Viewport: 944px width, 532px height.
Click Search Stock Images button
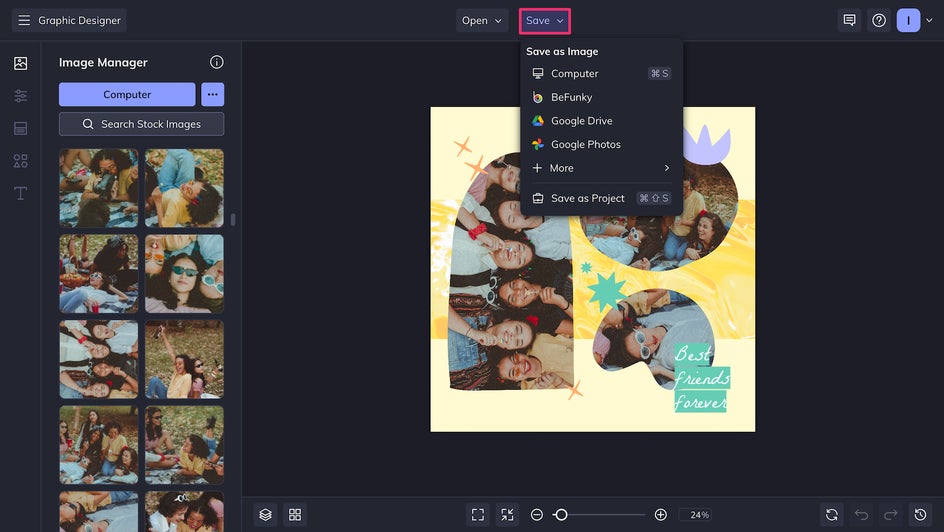click(141, 124)
